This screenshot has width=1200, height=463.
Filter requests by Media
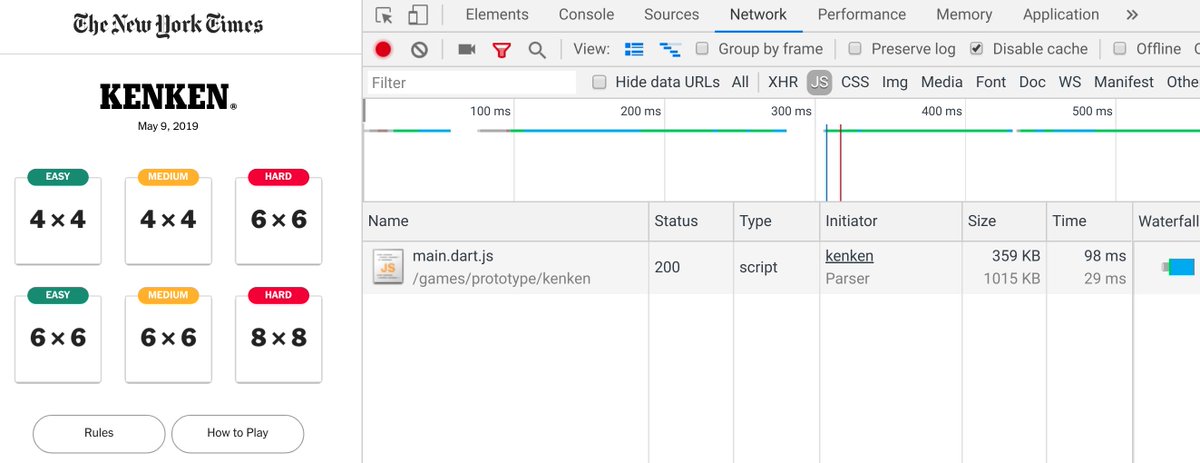tap(942, 82)
